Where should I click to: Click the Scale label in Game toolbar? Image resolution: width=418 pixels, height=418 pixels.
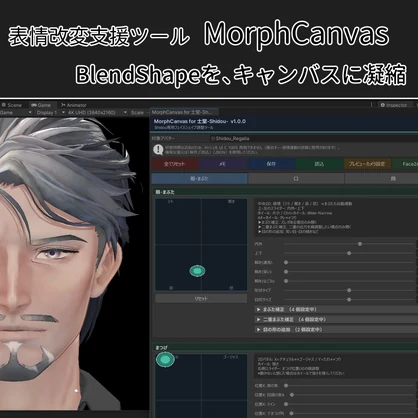point(137,113)
